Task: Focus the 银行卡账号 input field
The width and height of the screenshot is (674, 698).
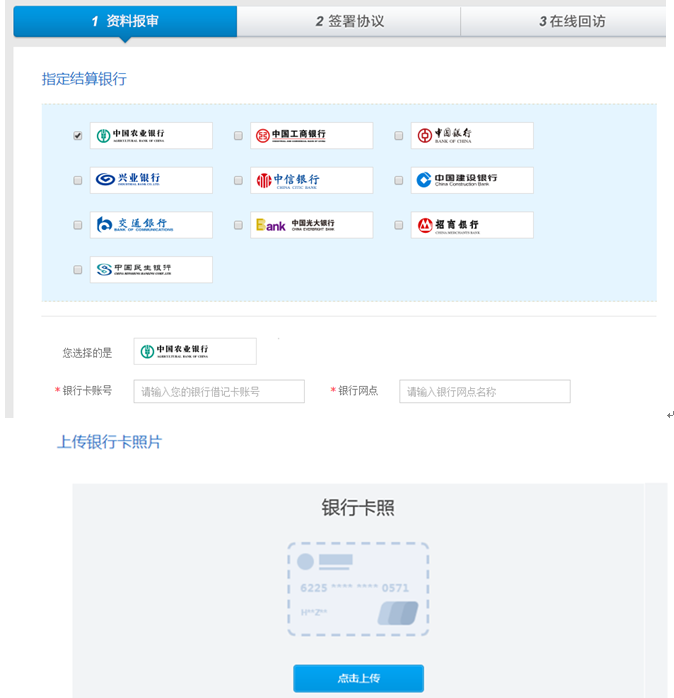Action: (x=218, y=391)
